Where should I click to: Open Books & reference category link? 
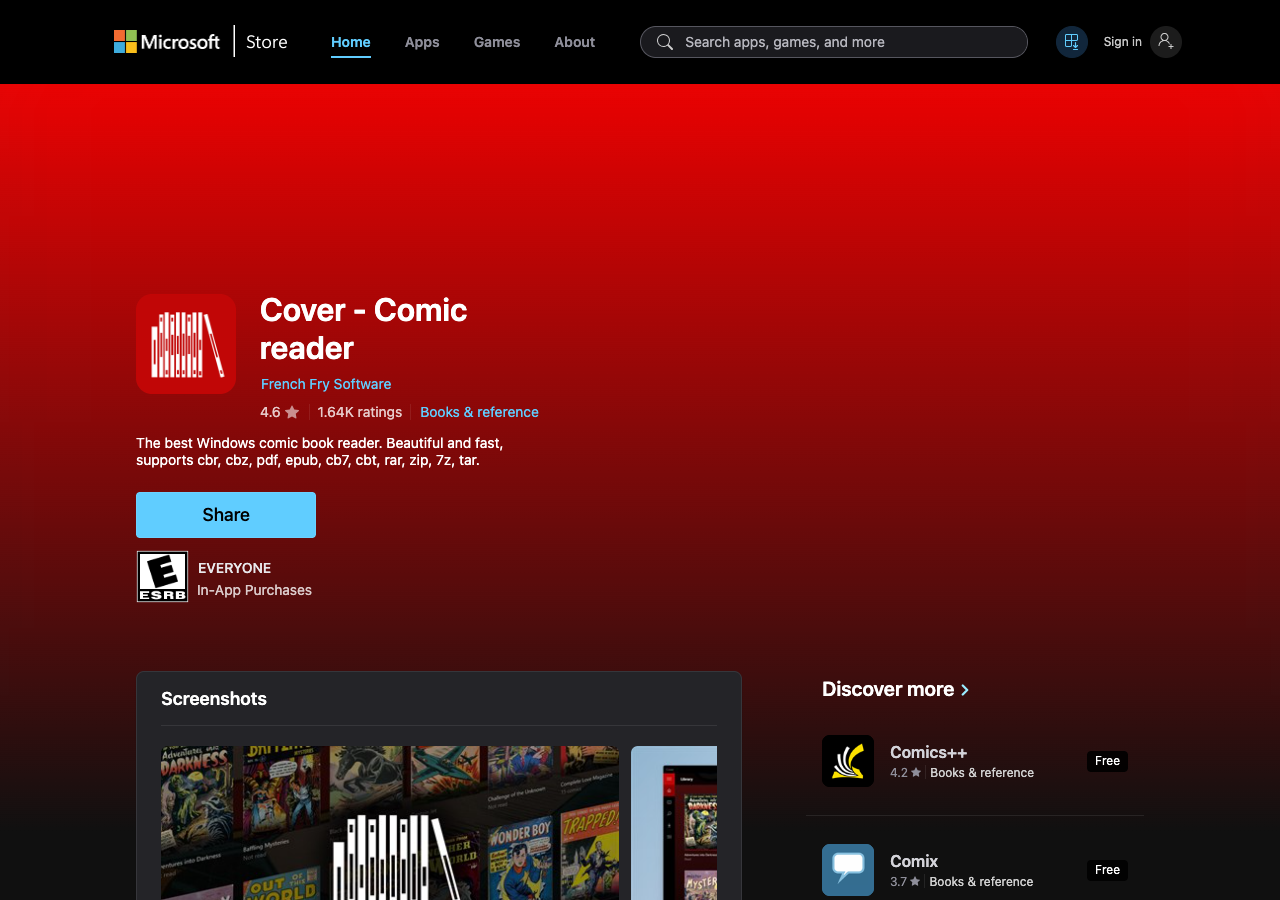[479, 412]
